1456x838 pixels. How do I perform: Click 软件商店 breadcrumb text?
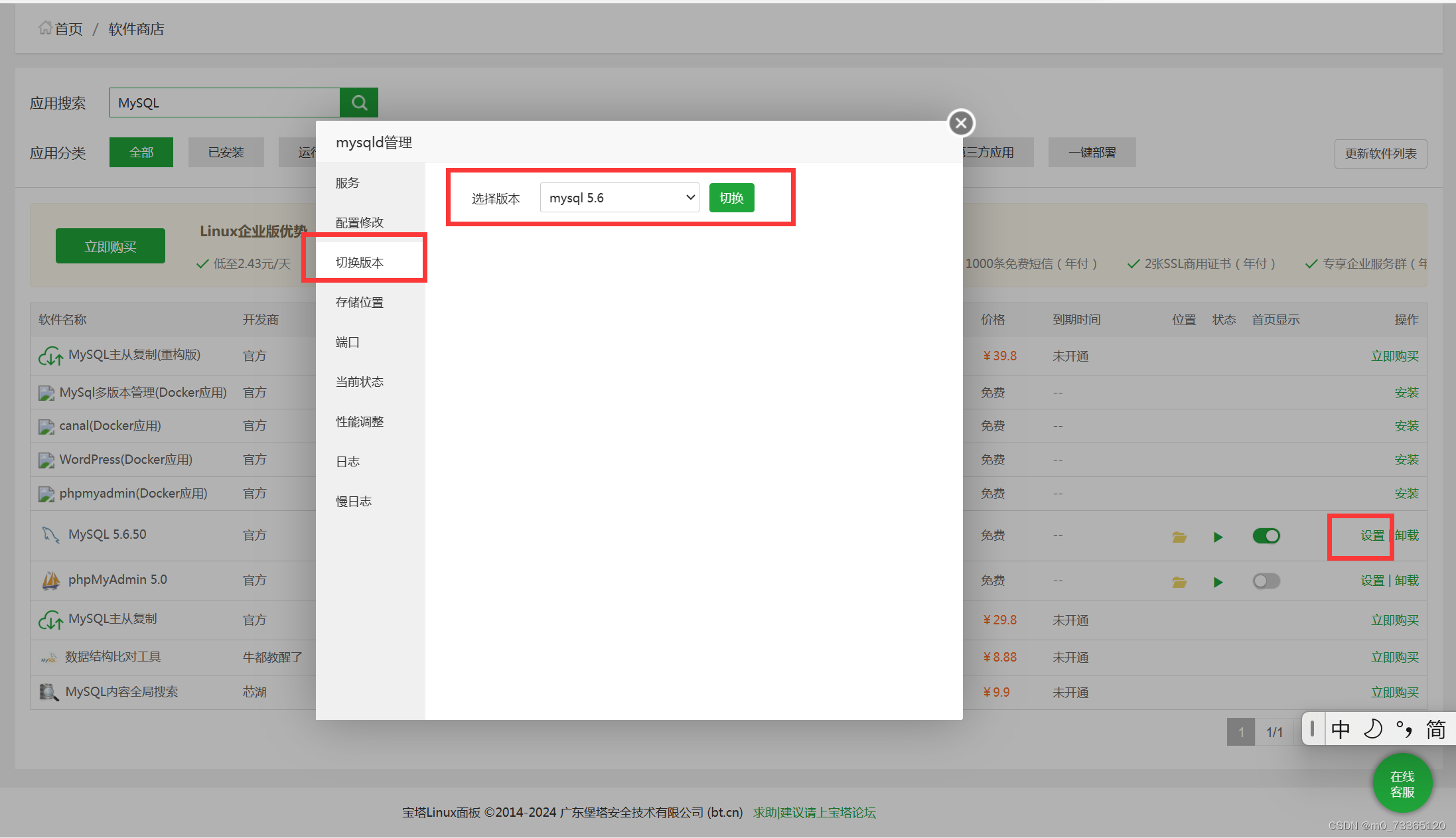(x=136, y=29)
